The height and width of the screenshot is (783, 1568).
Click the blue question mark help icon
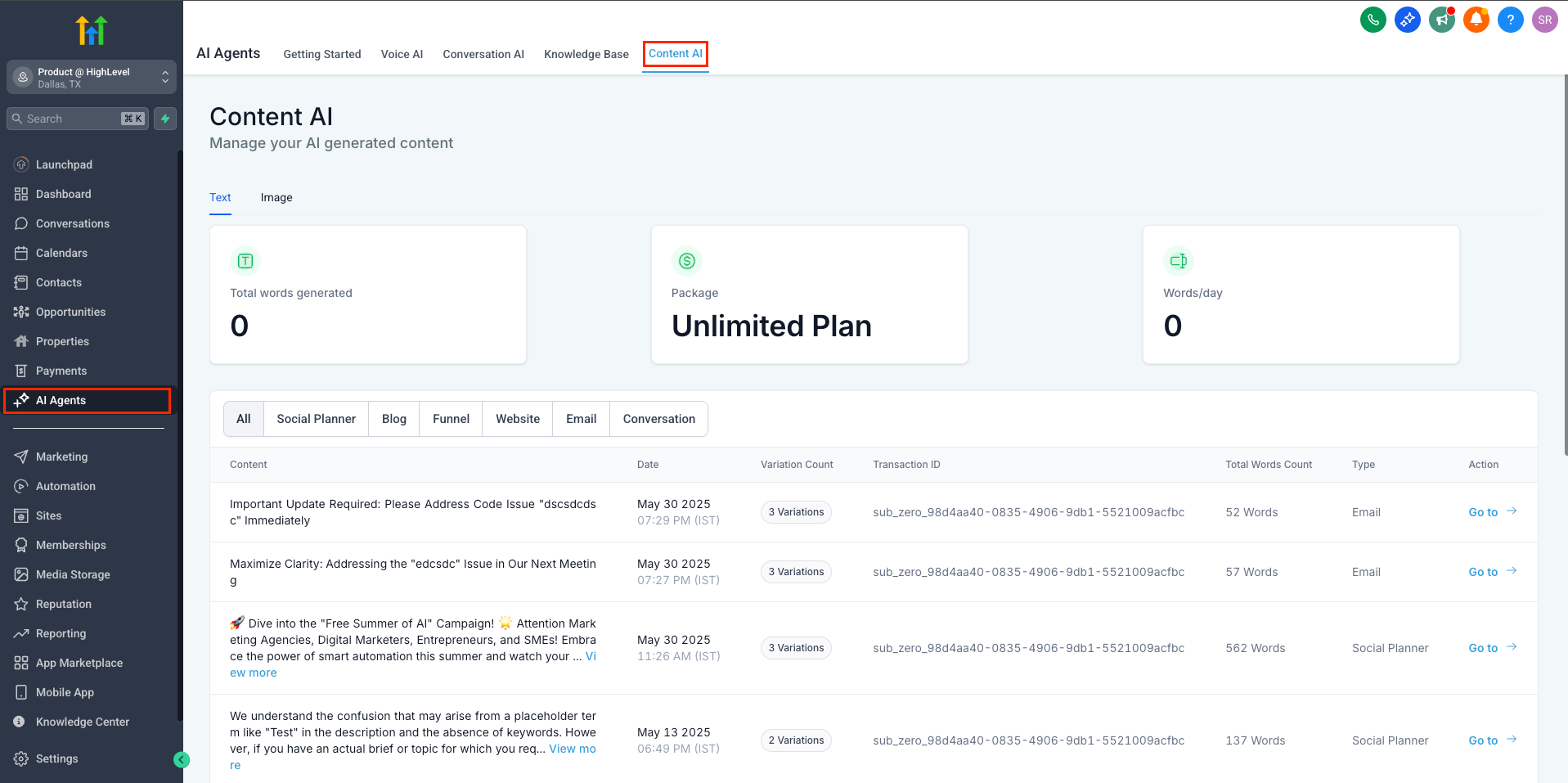1510,20
